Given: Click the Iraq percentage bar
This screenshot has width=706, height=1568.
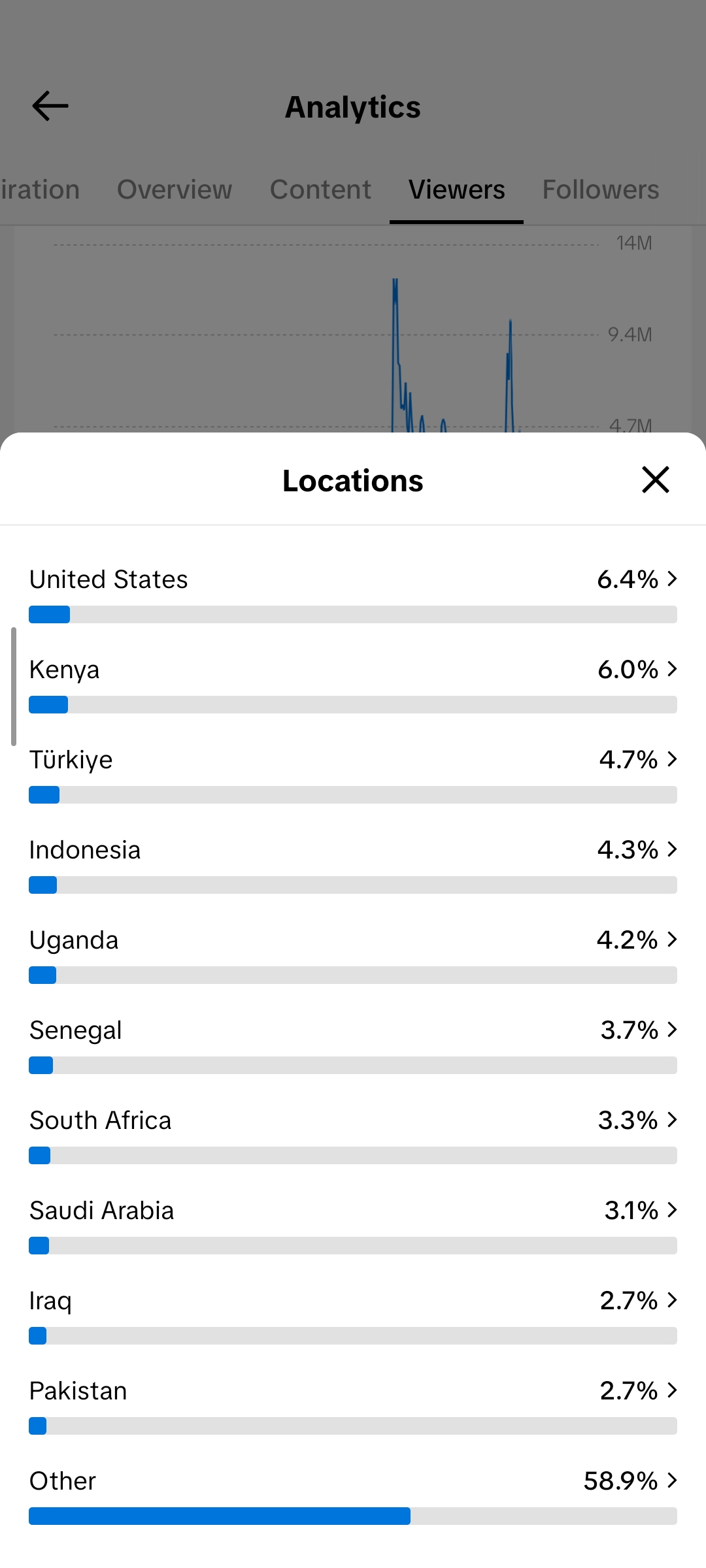Looking at the screenshot, I should pos(353,1336).
